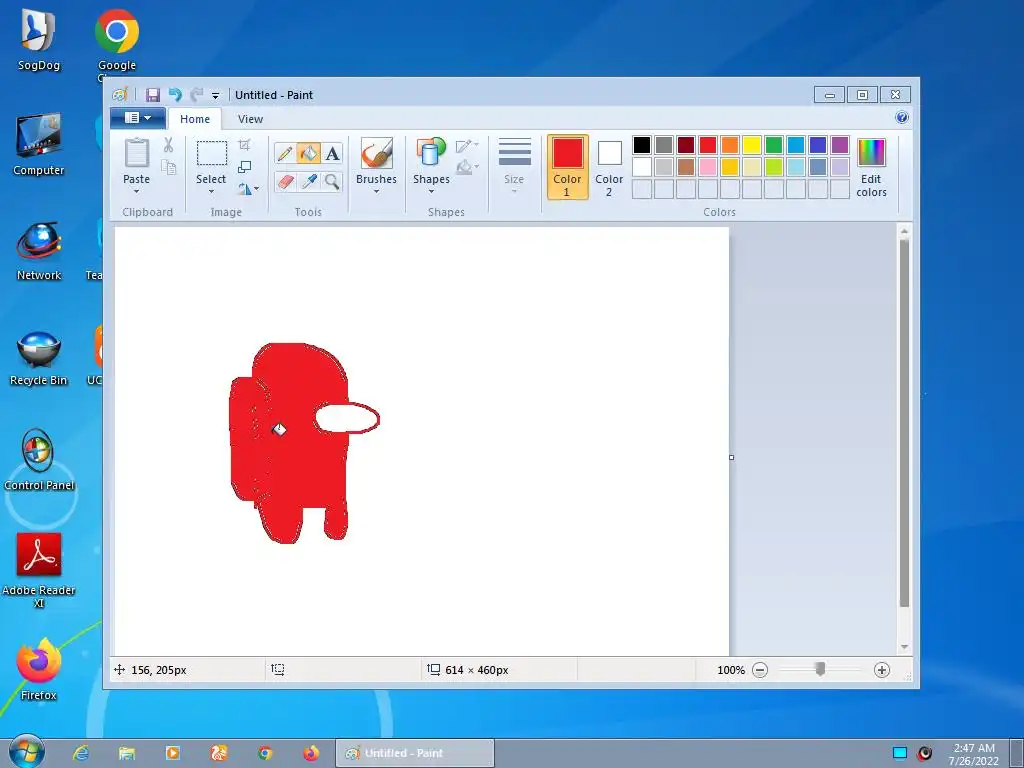Click the zoom slider handle
Viewport: 1024px width, 768px height.
point(820,669)
